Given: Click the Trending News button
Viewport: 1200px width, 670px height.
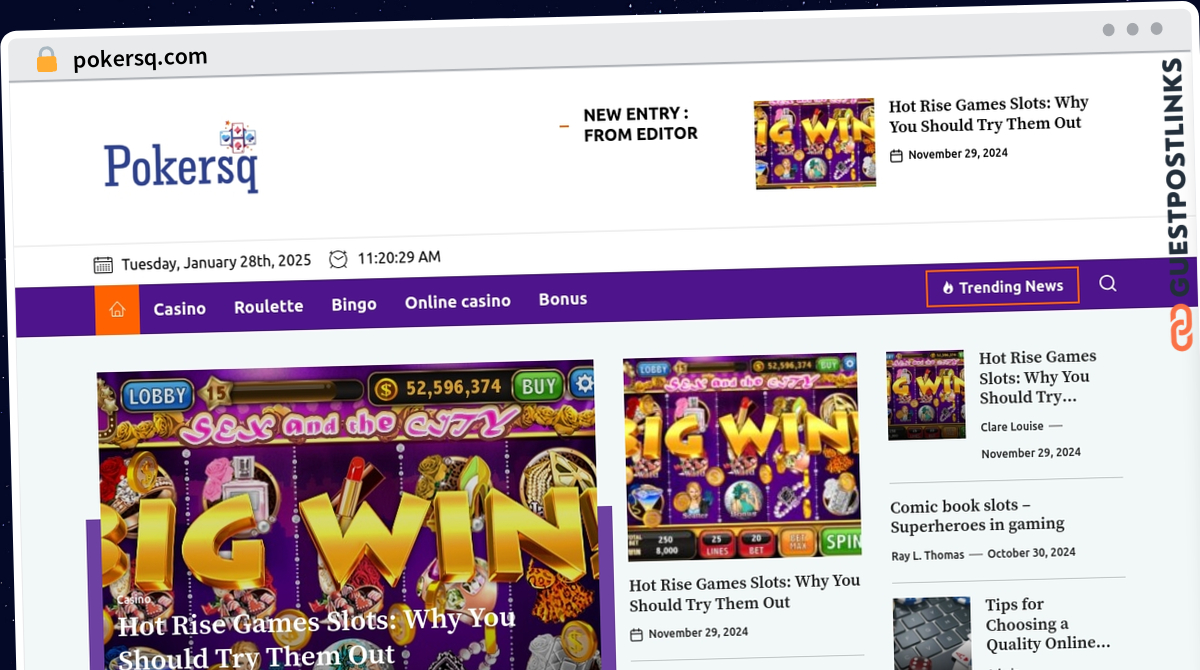Looking at the screenshot, I should 1002,287.
